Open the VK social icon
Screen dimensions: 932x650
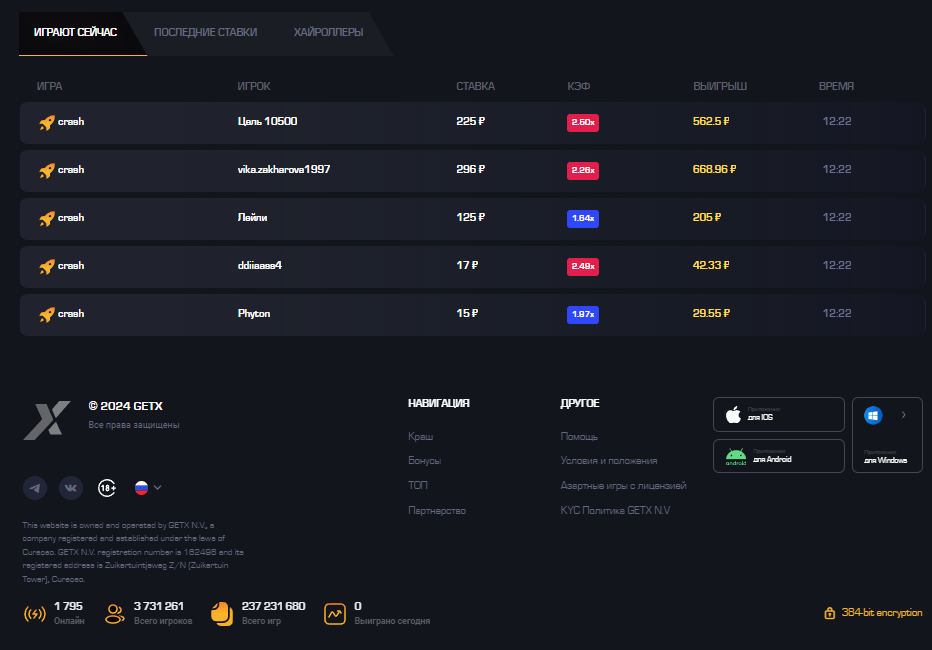click(70, 487)
